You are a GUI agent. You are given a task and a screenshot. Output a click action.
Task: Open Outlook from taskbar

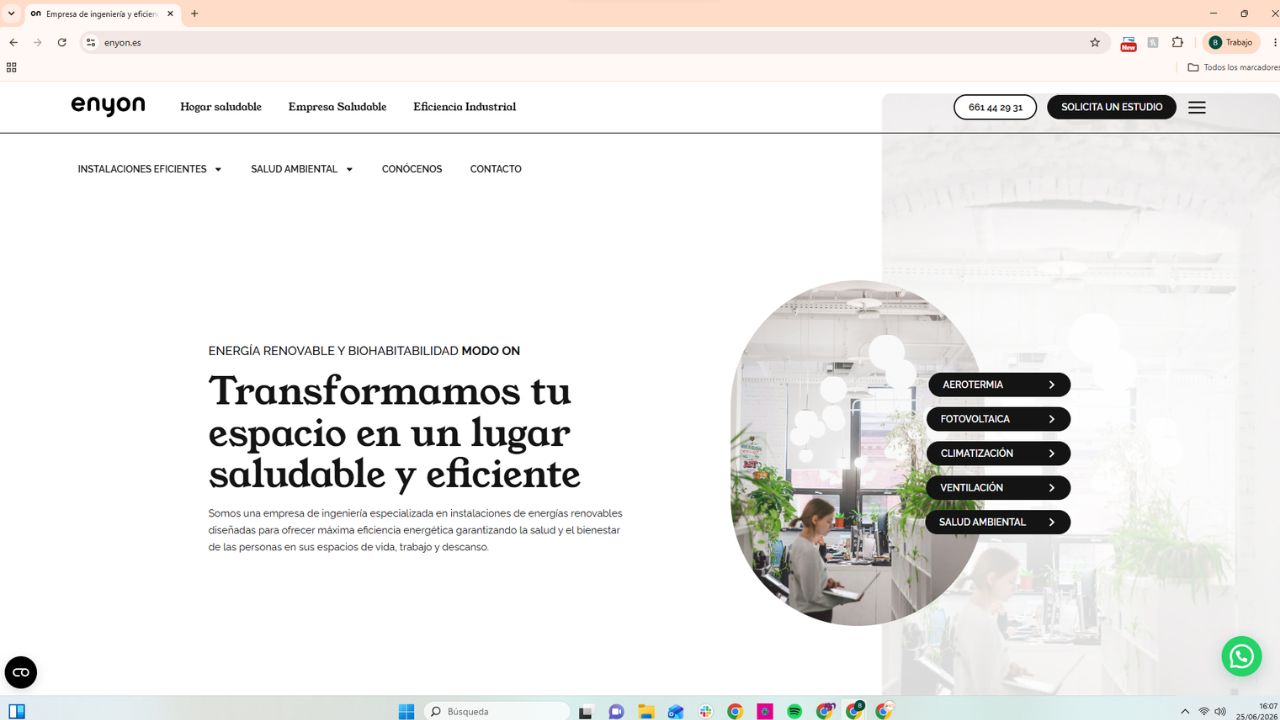pyautogui.click(x=676, y=712)
